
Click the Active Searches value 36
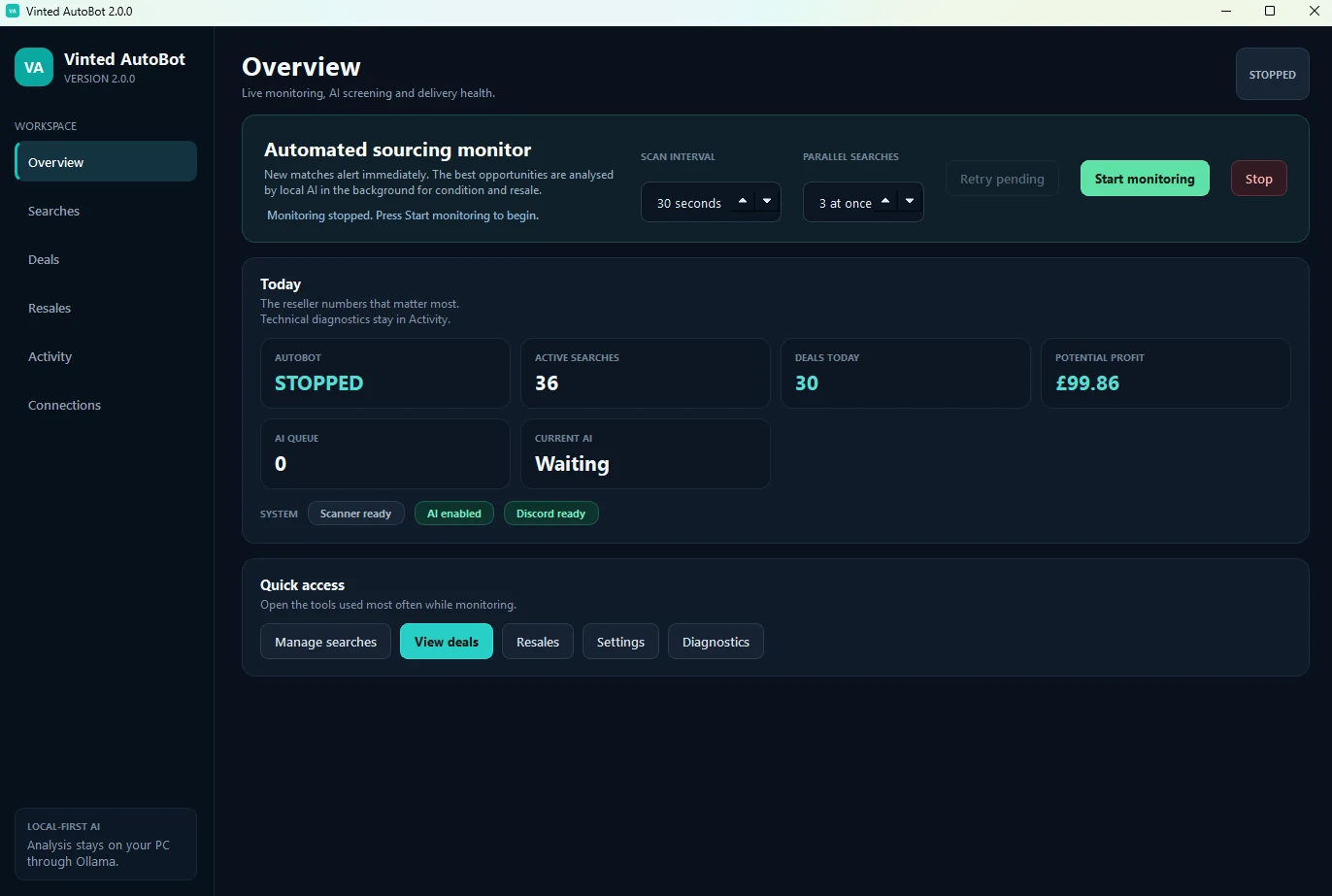pyautogui.click(x=547, y=383)
